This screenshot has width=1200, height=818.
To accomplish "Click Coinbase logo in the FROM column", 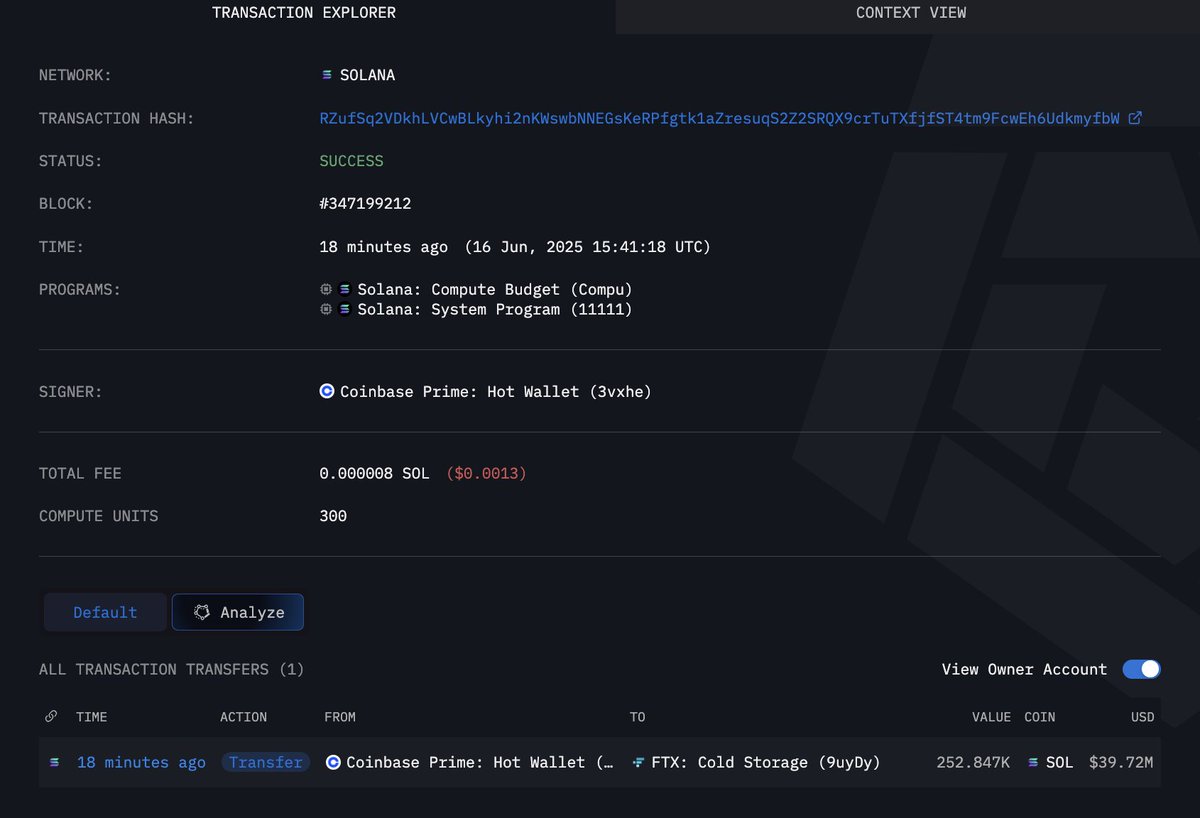I will [333, 762].
